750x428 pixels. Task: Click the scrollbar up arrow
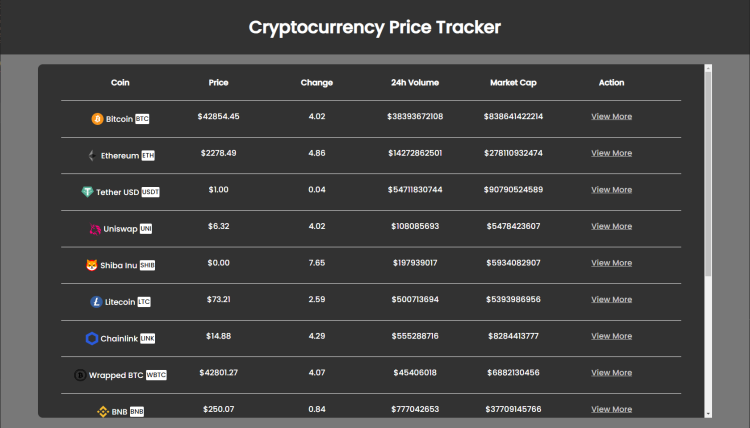(708, 68)
